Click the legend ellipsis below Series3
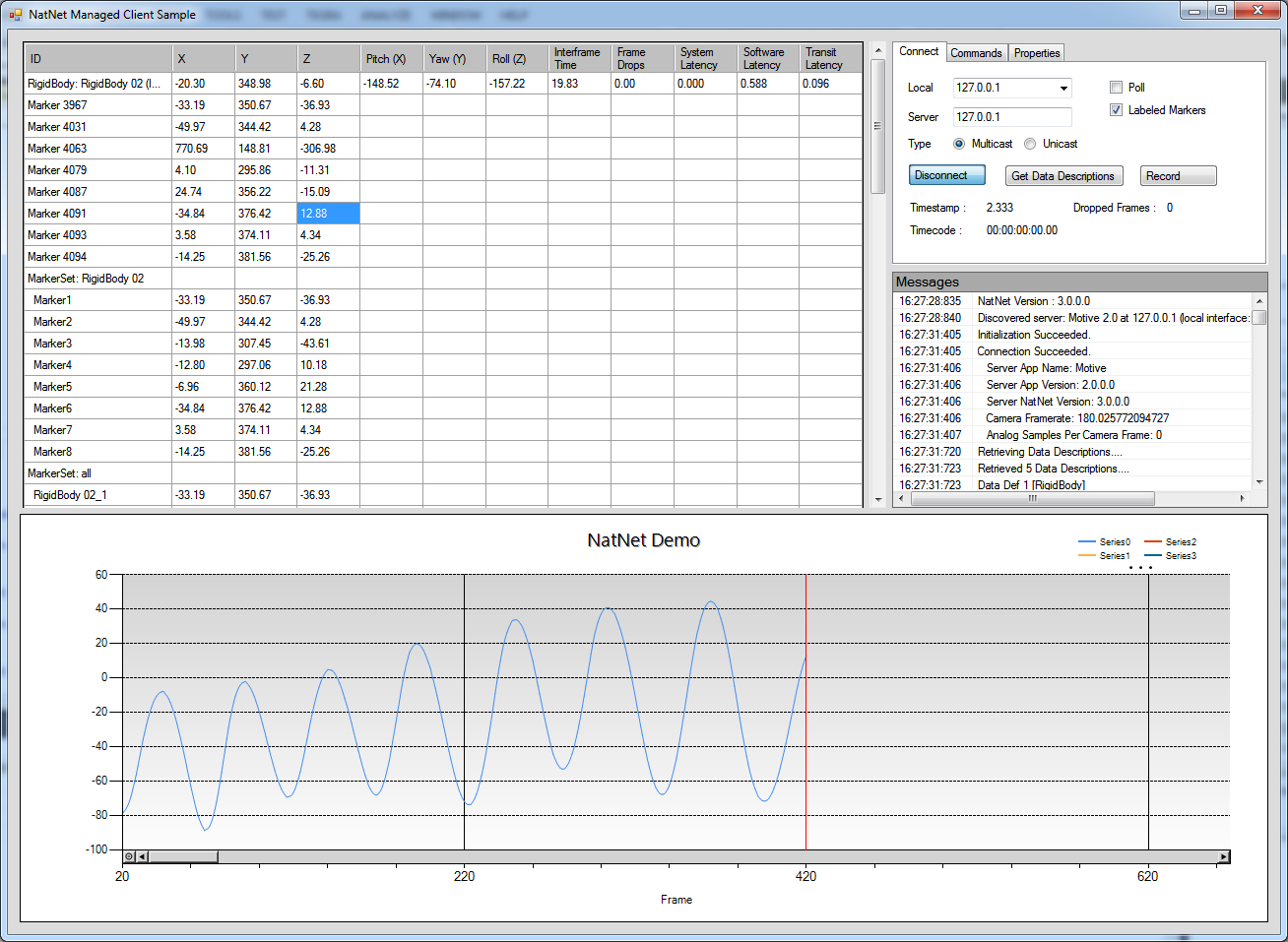This screenshot has width=1288, height=942. tap(1140, 568)
